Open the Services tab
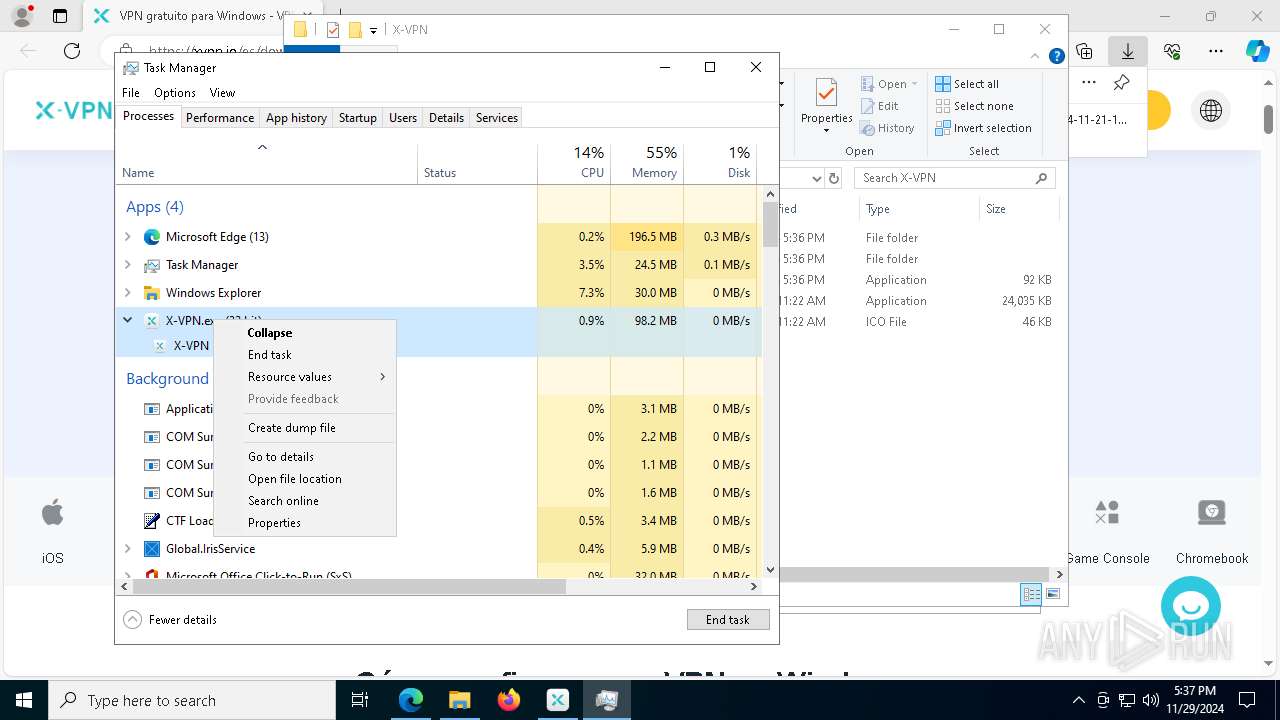Image resolution: width=1280 pixels, height=720 pixels. 497,118
